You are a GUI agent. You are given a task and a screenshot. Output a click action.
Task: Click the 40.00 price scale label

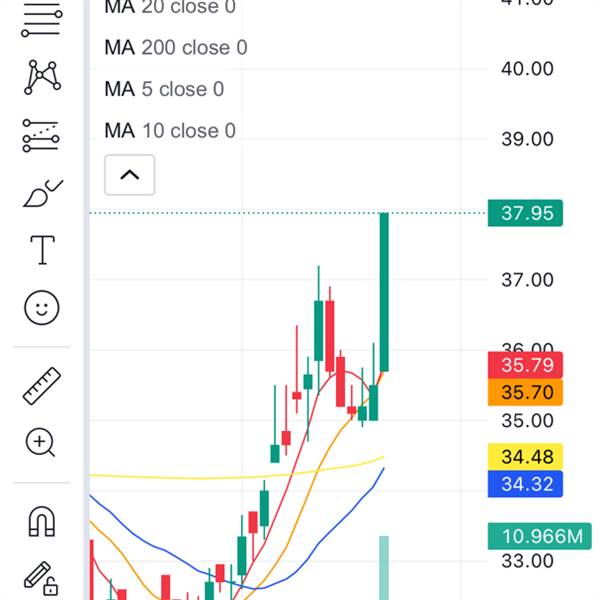pos(527,69)
